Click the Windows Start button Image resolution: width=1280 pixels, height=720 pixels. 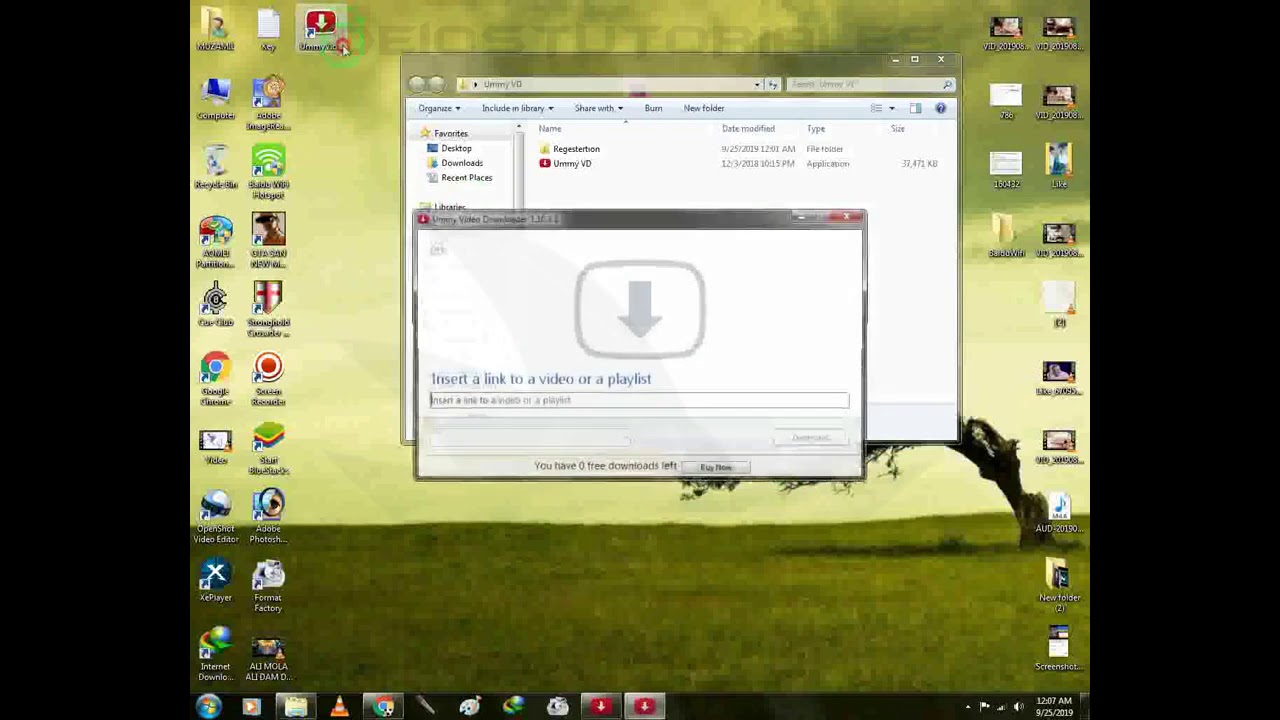208,707
